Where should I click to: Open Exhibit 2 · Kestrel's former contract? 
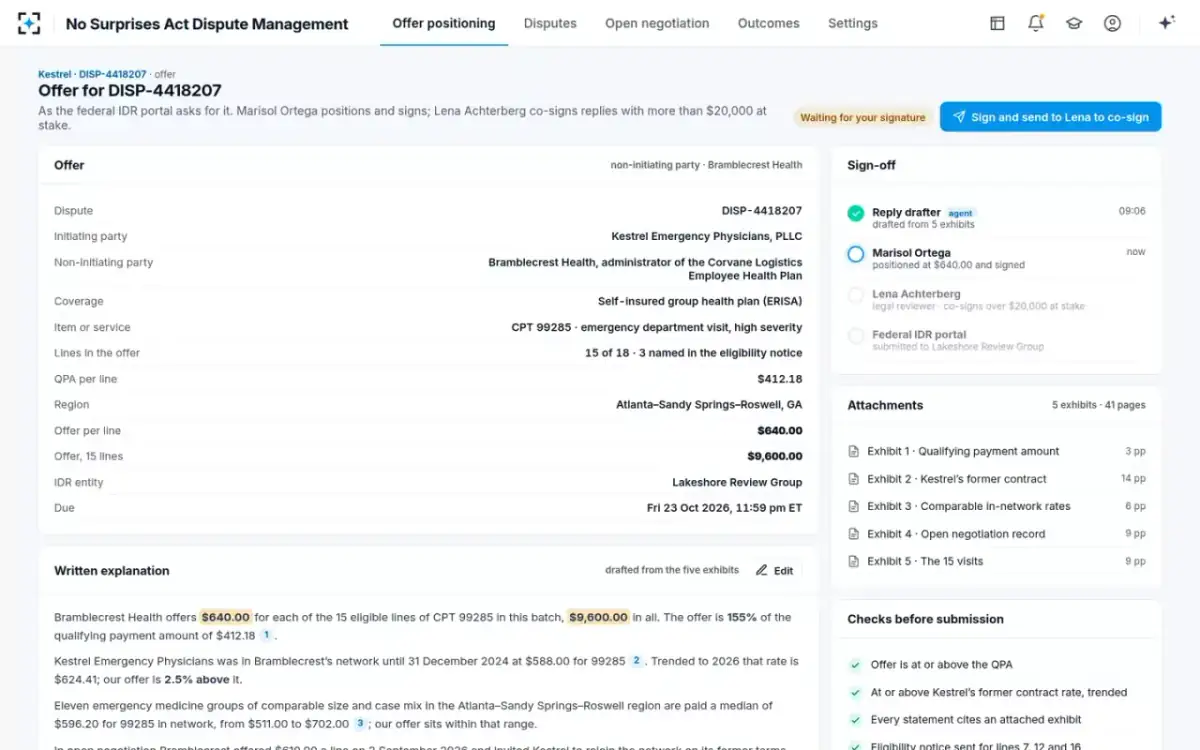957,479
